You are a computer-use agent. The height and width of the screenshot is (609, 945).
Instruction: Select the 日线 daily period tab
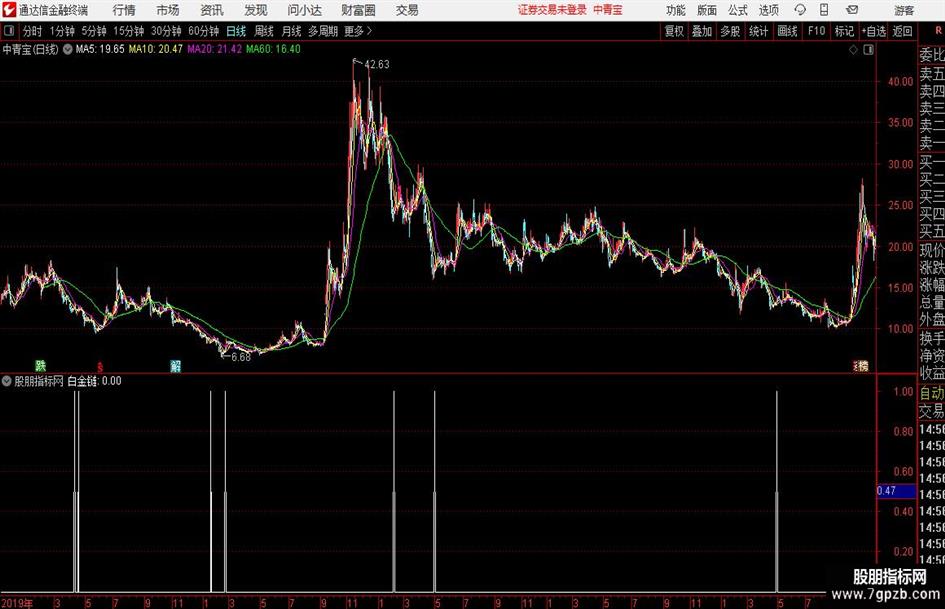[x=236, y=31]
